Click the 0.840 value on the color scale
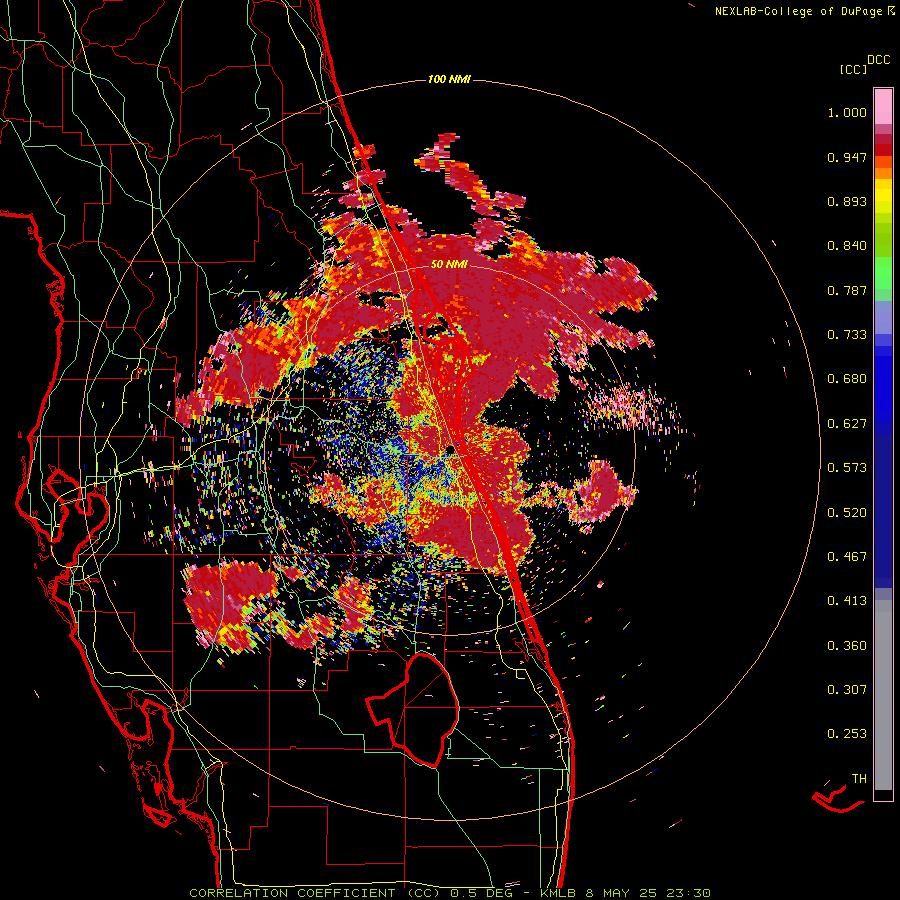The height and width of the screenshot is (900, 900). click(847, 246)
